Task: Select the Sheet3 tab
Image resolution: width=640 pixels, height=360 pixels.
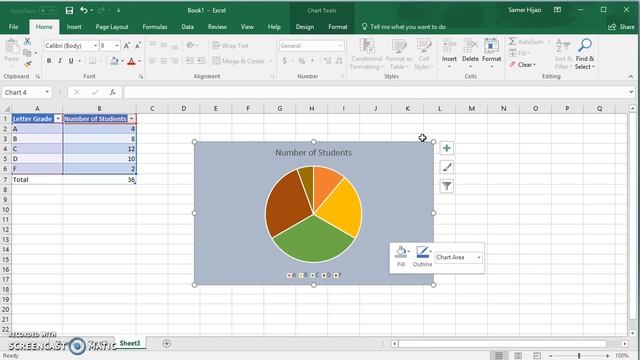Action: 130,343
